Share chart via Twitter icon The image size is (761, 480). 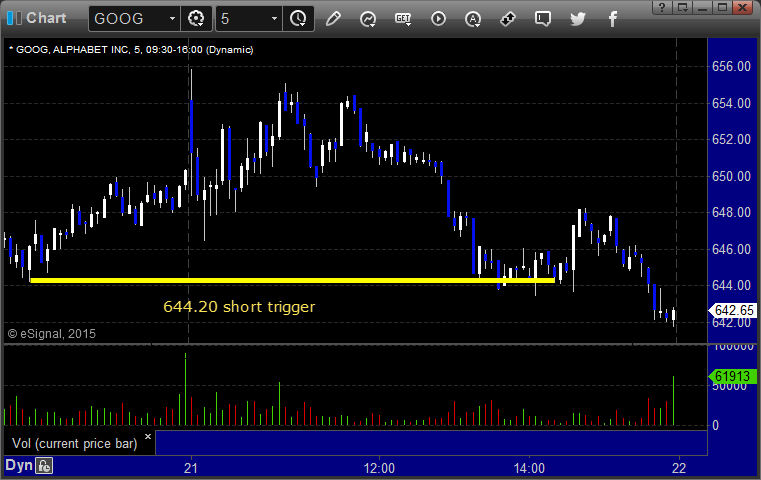[x=578, y=19]
